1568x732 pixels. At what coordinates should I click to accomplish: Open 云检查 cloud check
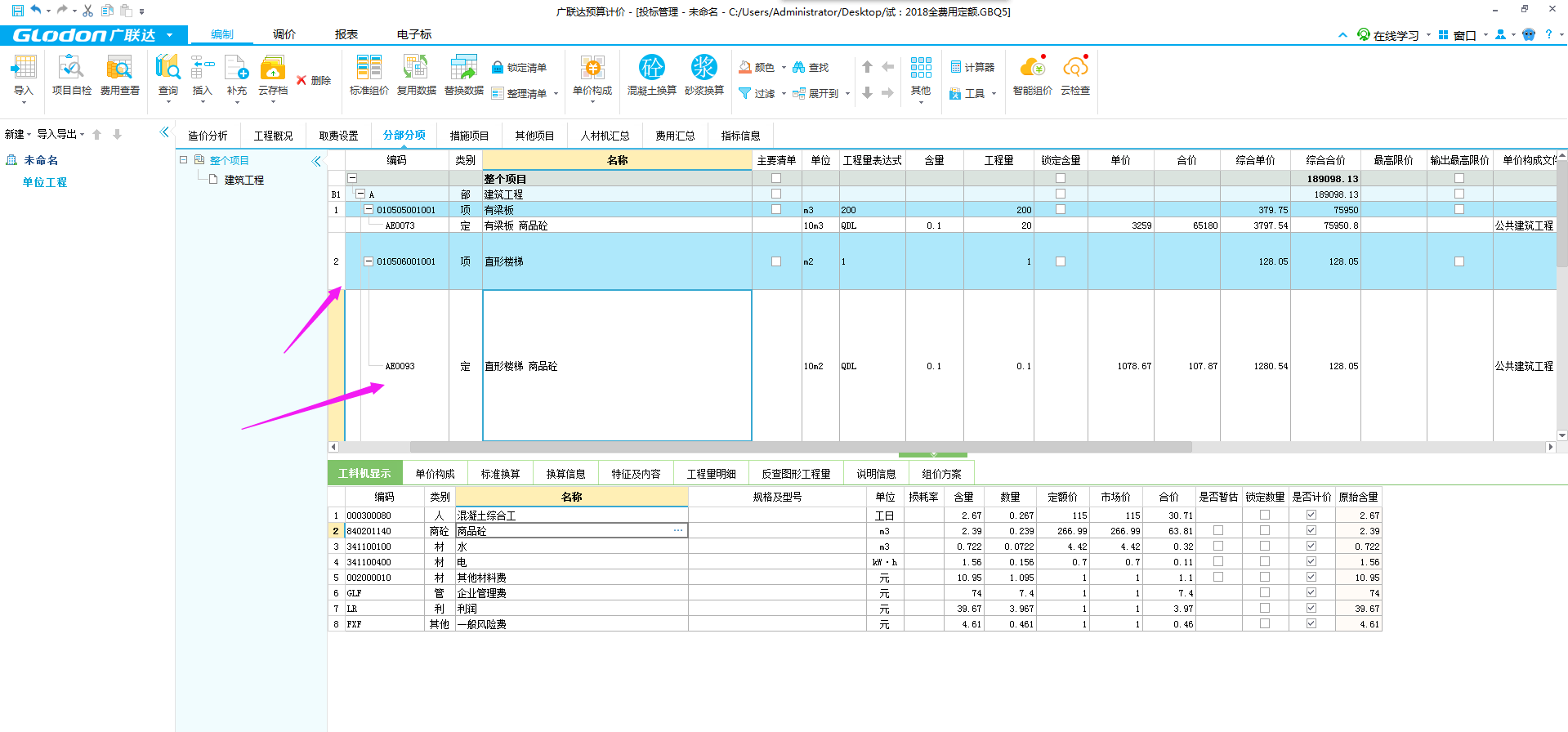[x=1074, y=76]
